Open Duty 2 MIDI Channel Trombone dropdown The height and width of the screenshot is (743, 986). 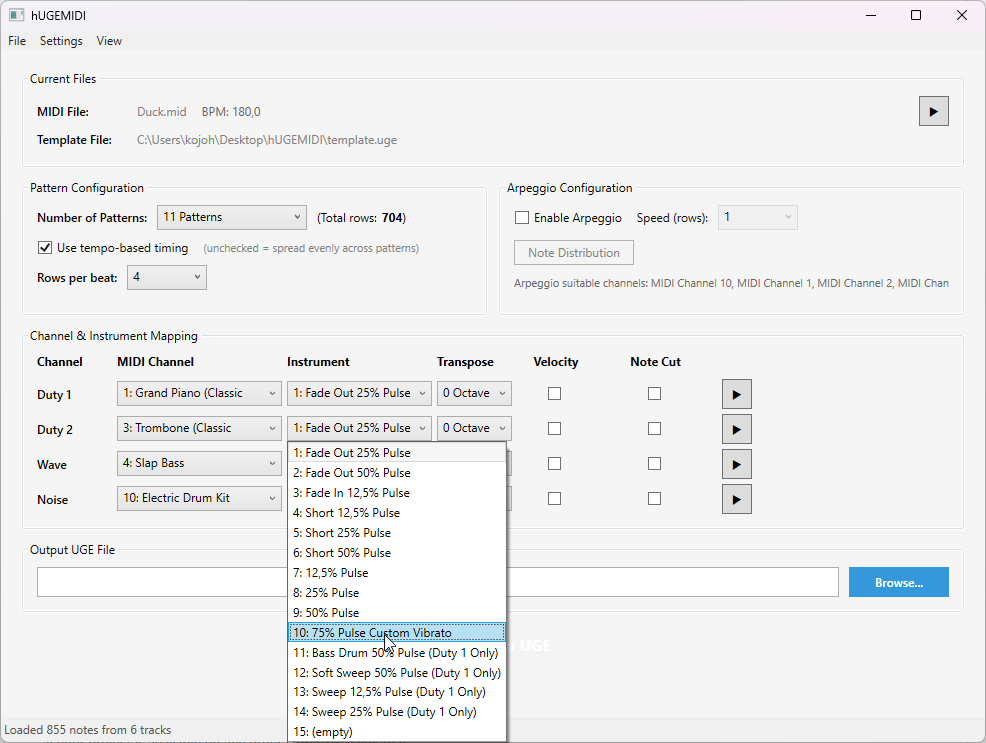(199, 429)
